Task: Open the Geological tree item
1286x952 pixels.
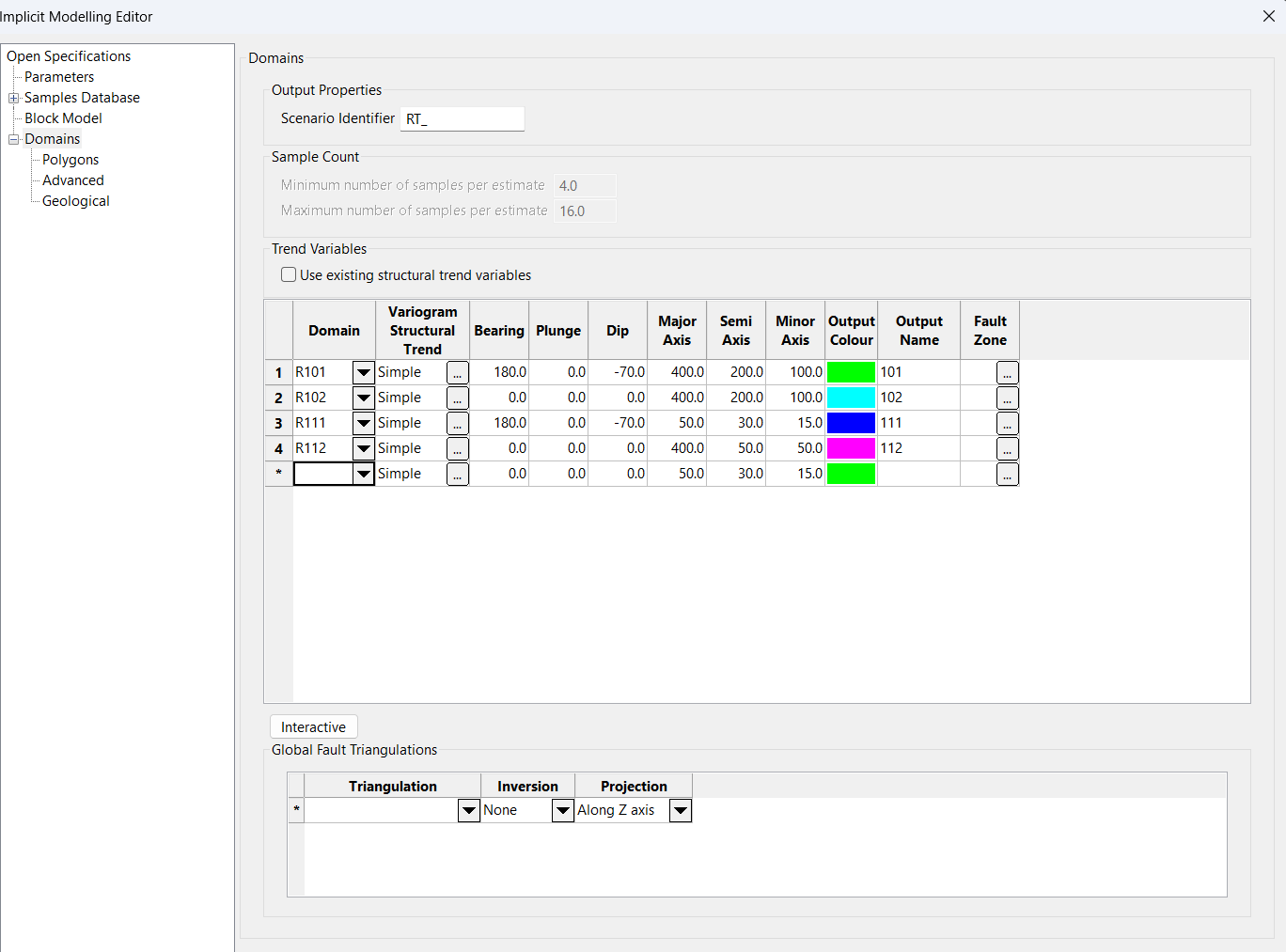Action: tap(76, 201)
